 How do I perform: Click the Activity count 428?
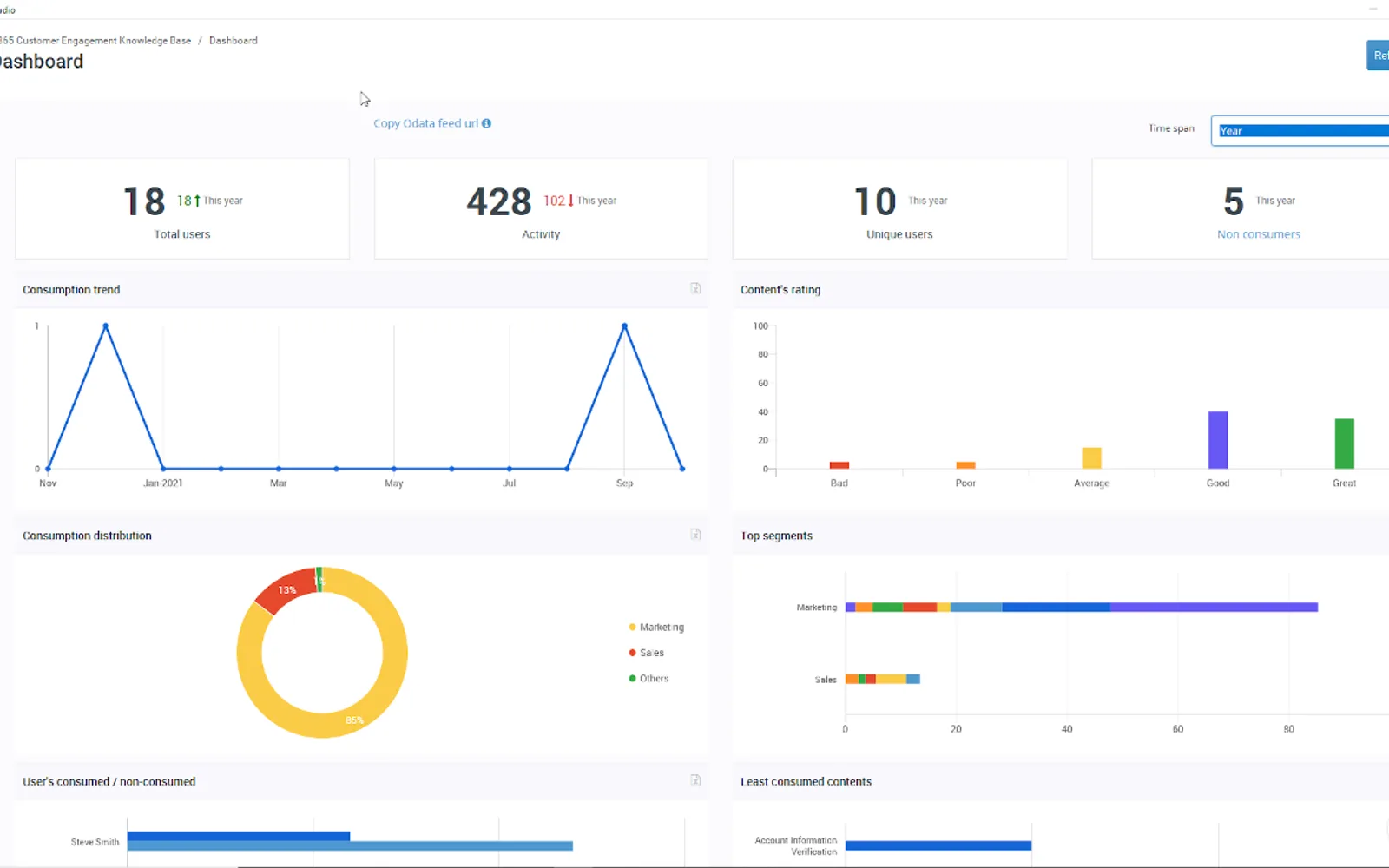(499, 201)
